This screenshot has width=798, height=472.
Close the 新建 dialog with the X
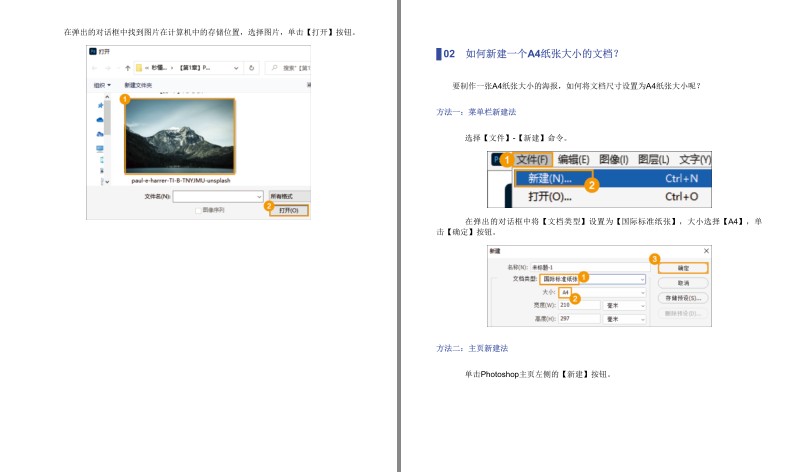tap(706, 251)
